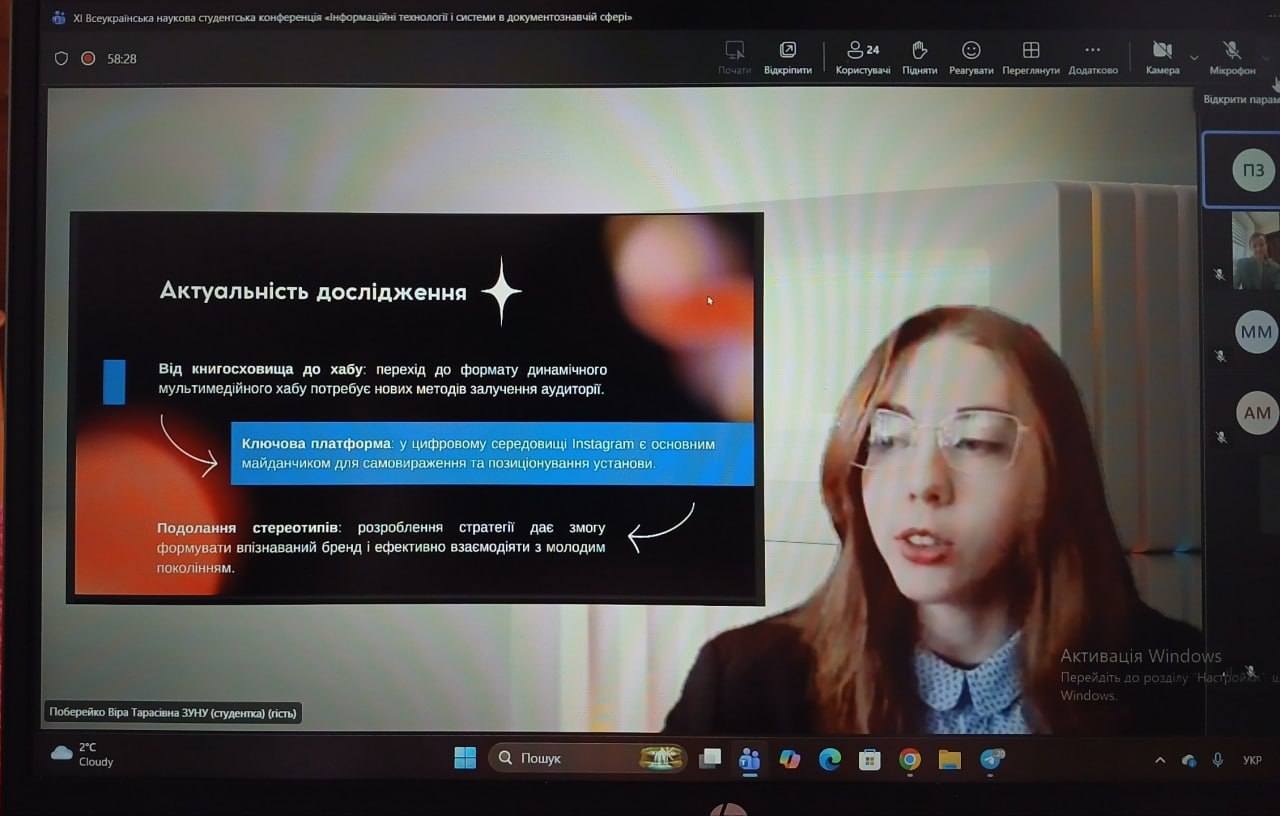Expand camera options dropdown arrow
Image resolution: width=1280 pixels, height=816 pixels.
(x=1193, y=58)
